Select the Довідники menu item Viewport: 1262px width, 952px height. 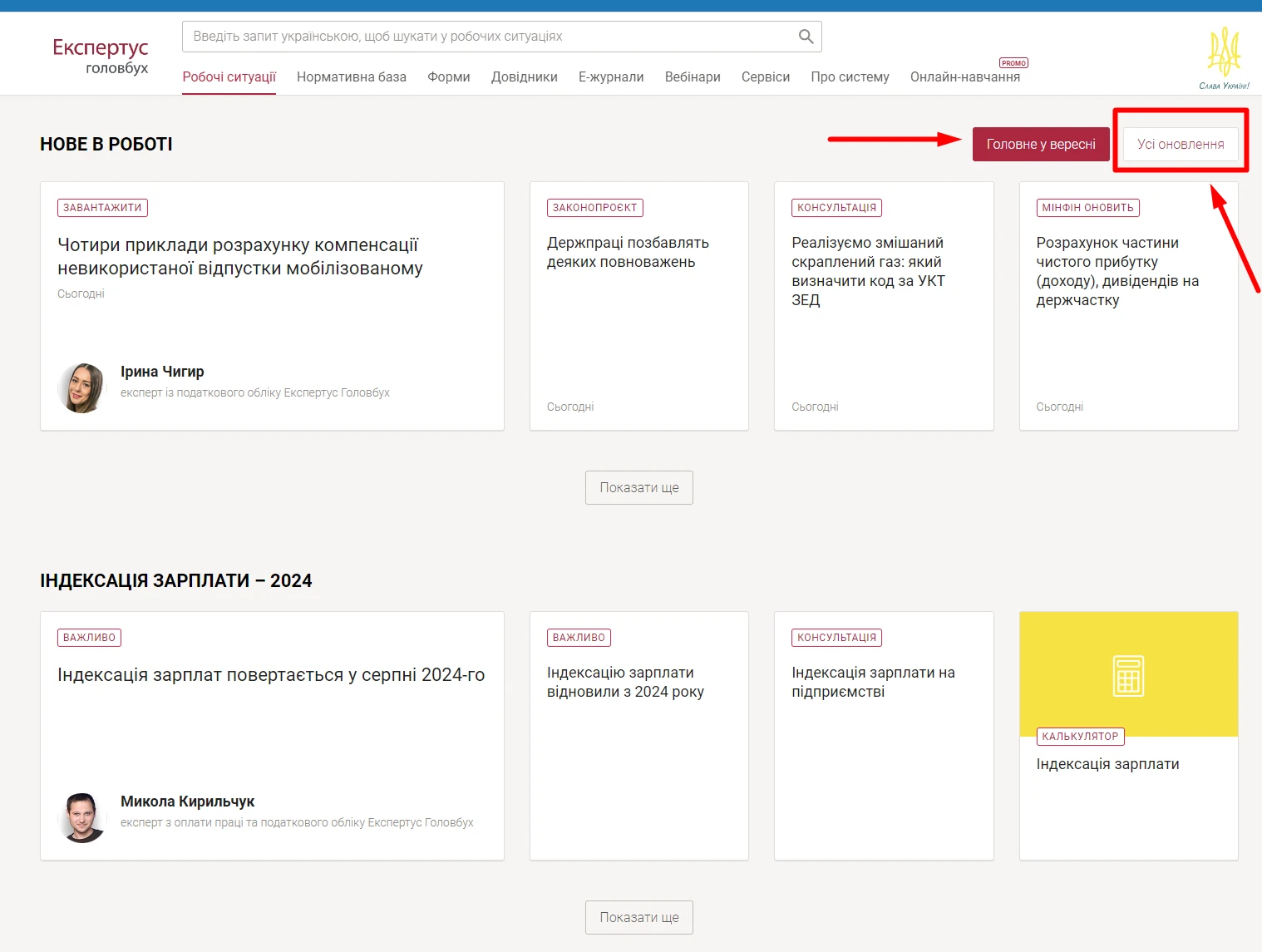point(524,77)
